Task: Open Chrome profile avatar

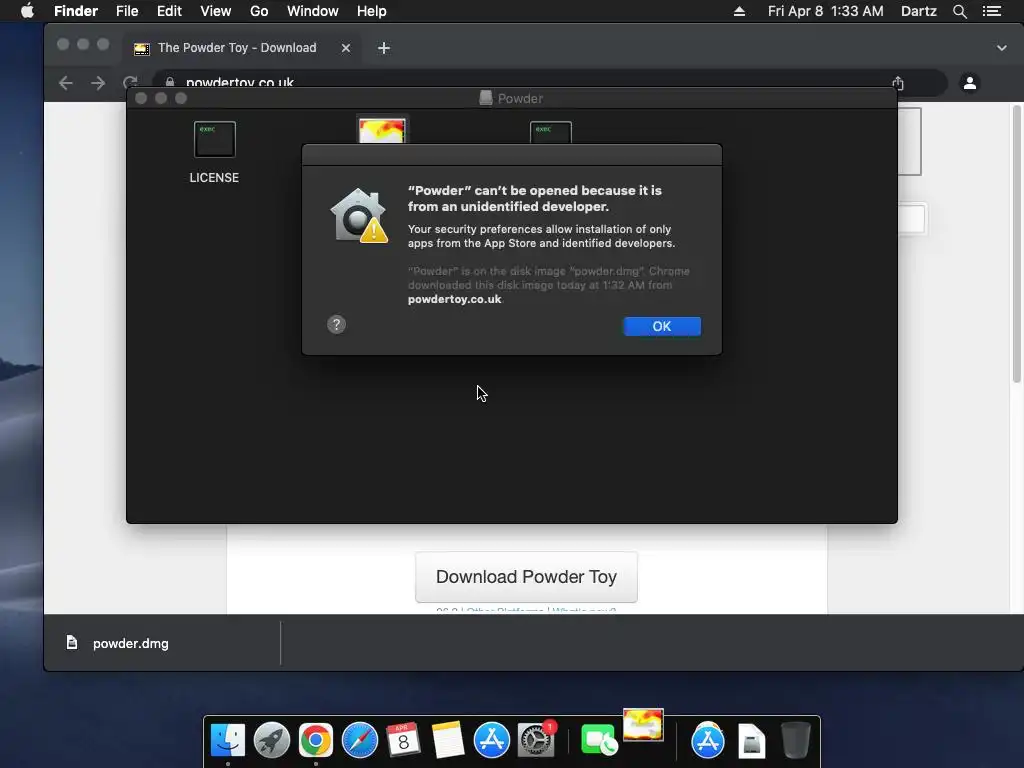Action: 970,83
